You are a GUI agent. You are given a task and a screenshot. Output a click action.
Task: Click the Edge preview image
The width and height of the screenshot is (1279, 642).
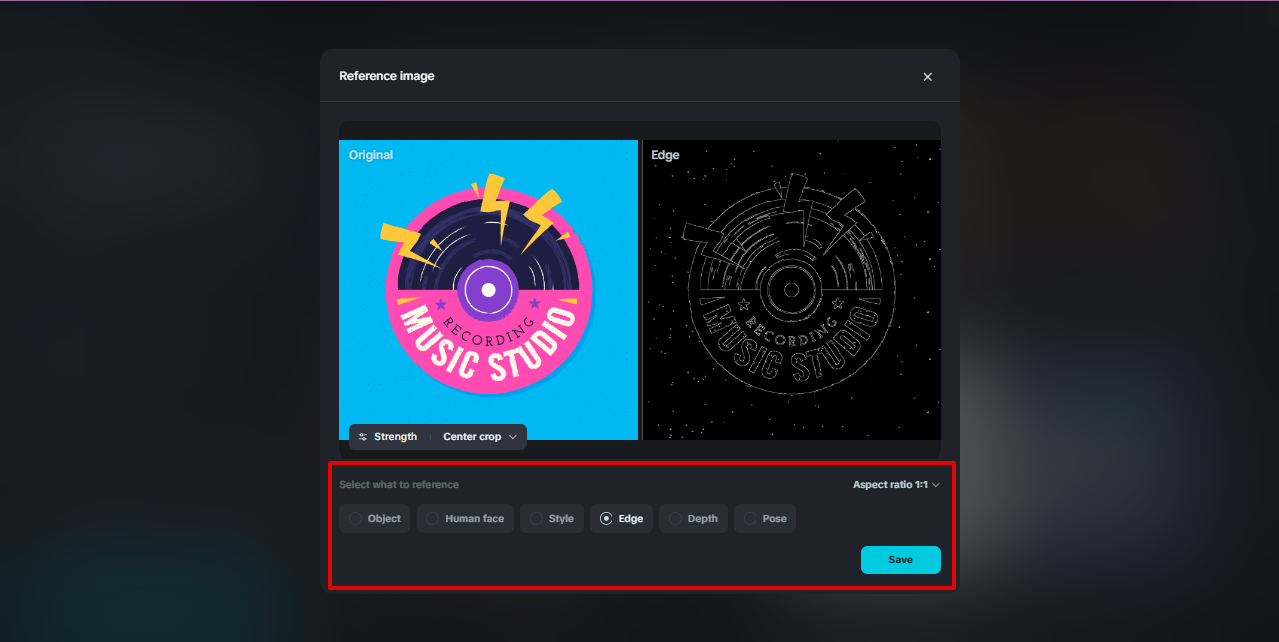coord(791,290)
